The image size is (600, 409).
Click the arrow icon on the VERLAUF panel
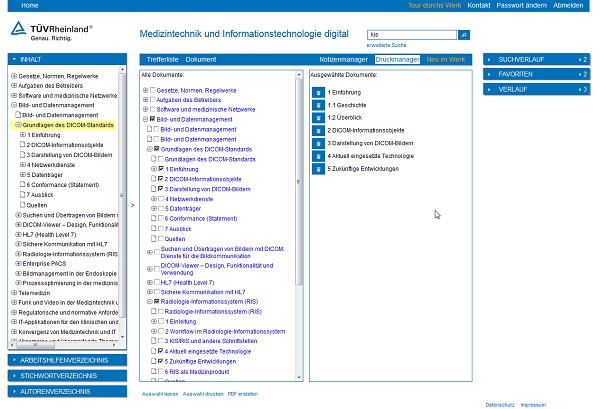[x=489, y=90]
